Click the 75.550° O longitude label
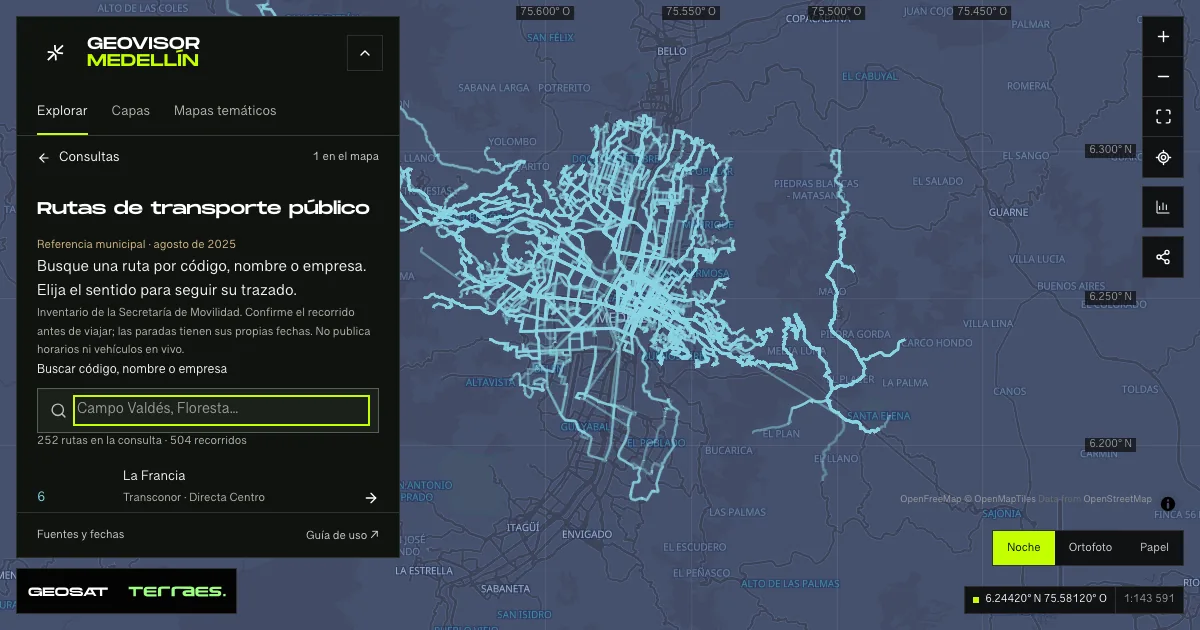The width and height of the screenshot is (1200, 630). coord(692,12)
